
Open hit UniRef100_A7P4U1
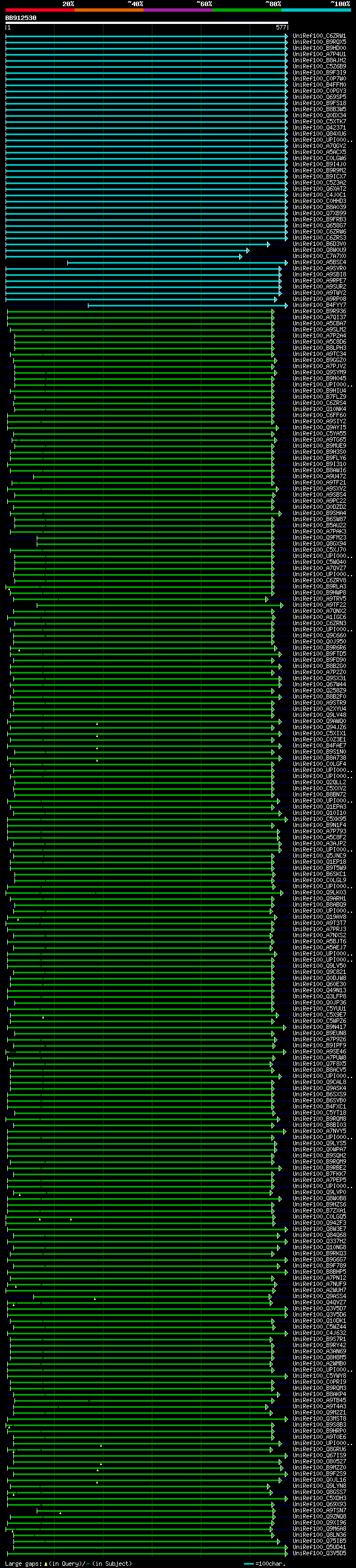(319, 54)
